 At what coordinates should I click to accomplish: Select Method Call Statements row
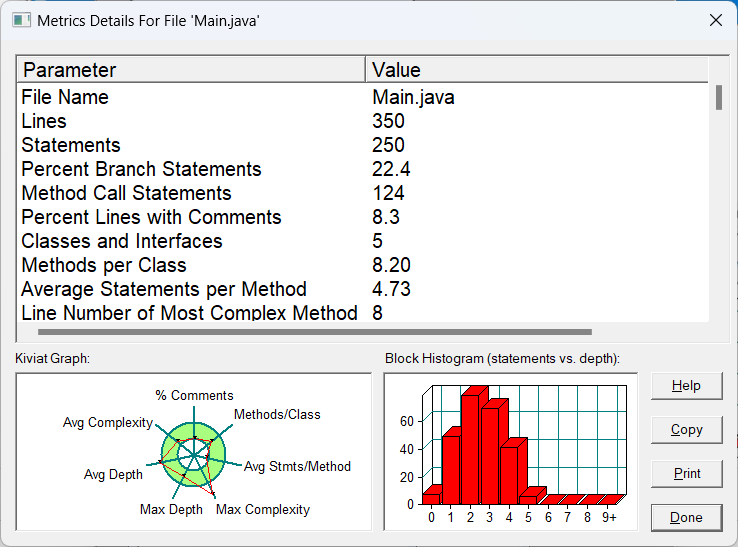(x=362, y=193)
